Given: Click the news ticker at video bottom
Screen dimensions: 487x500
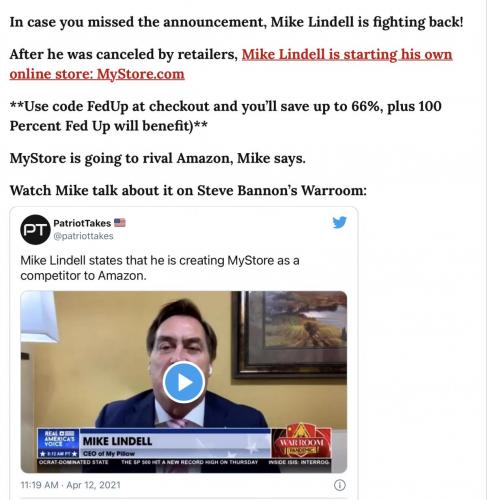Looking at the screenshot, I should pos(184,462).
